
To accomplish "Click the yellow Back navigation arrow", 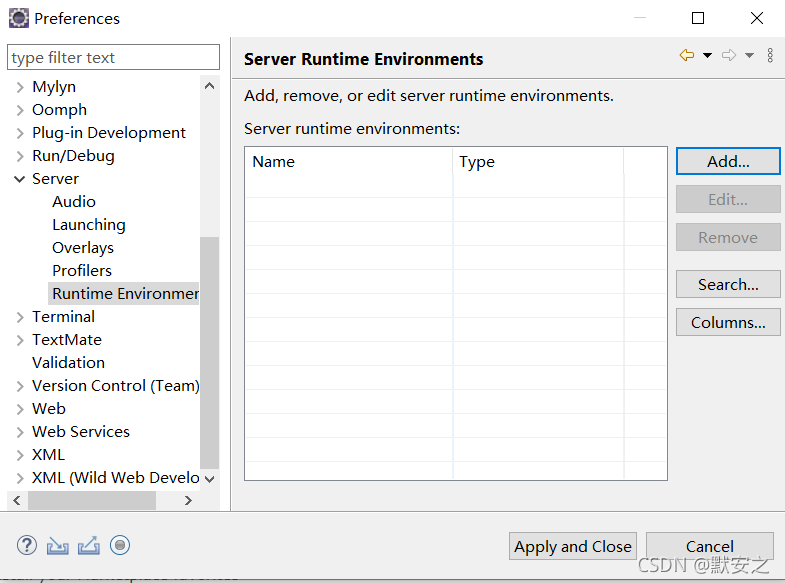I will 687,55.
